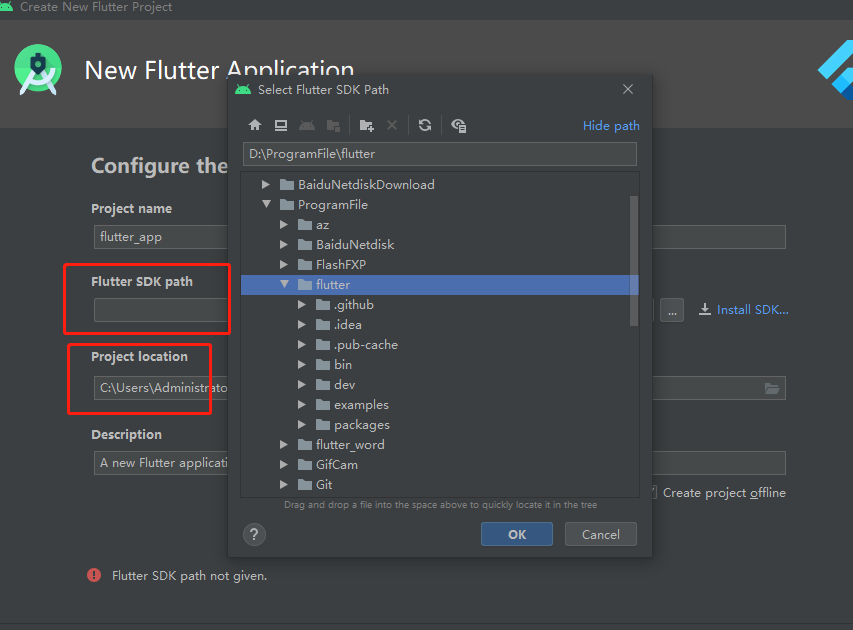Expand the BaiduNetdiskDownload folder
The height and width of the screenshot is (630, 853).
265,184
